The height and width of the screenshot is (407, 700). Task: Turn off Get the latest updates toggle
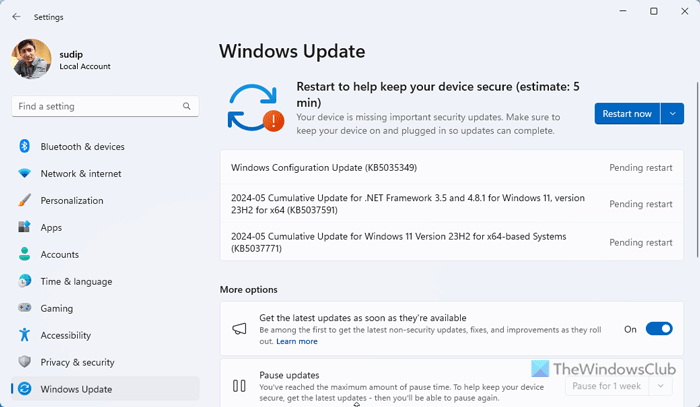tap(659, 329)
